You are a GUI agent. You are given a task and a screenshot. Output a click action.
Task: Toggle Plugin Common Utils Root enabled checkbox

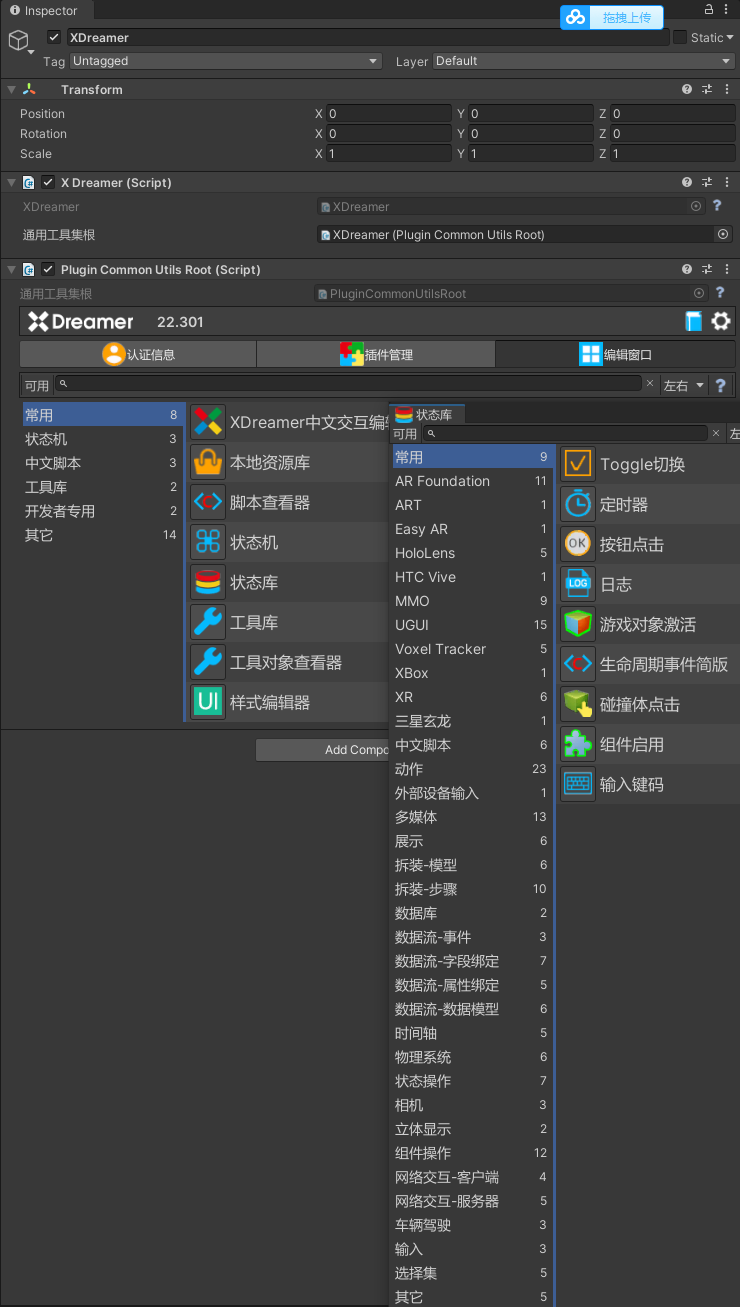click(47, 270)
